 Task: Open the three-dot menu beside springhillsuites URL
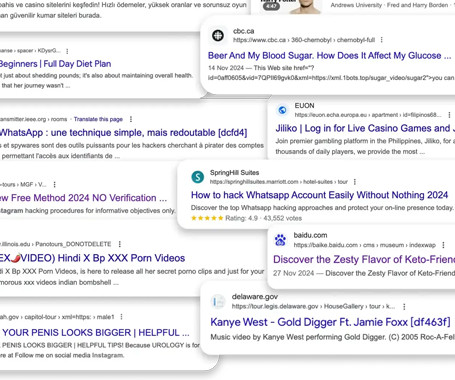tap(355, 182)
